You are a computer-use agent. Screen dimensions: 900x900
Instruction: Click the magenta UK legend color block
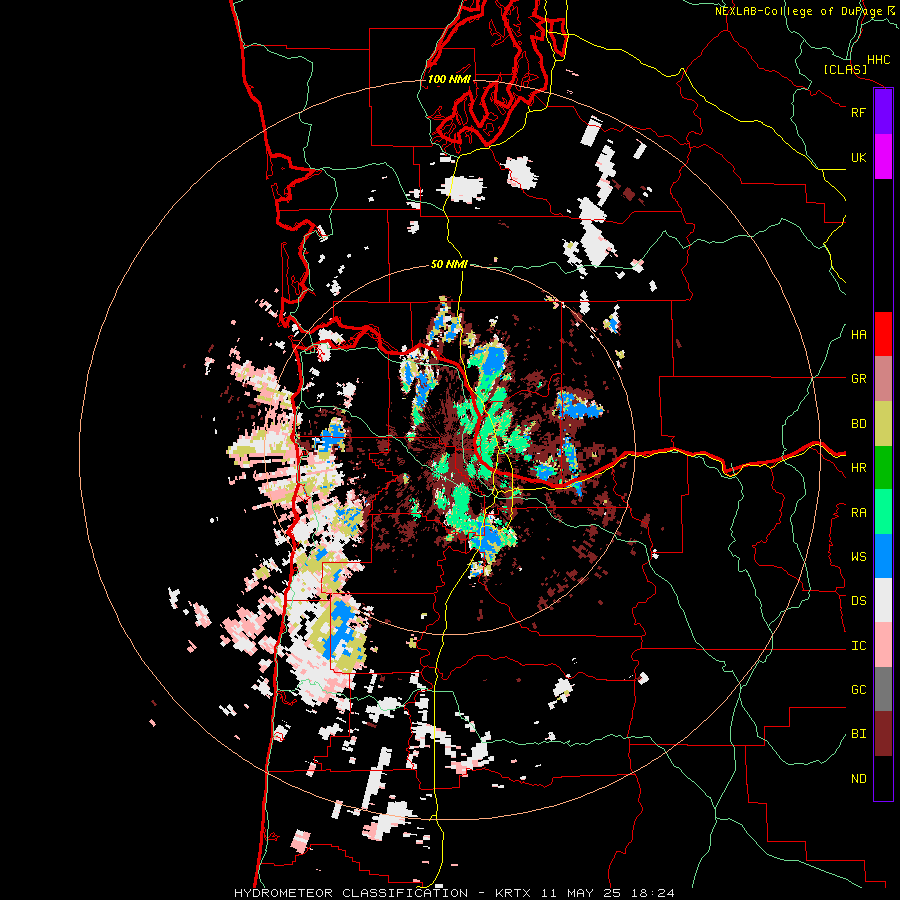[883, 157]
